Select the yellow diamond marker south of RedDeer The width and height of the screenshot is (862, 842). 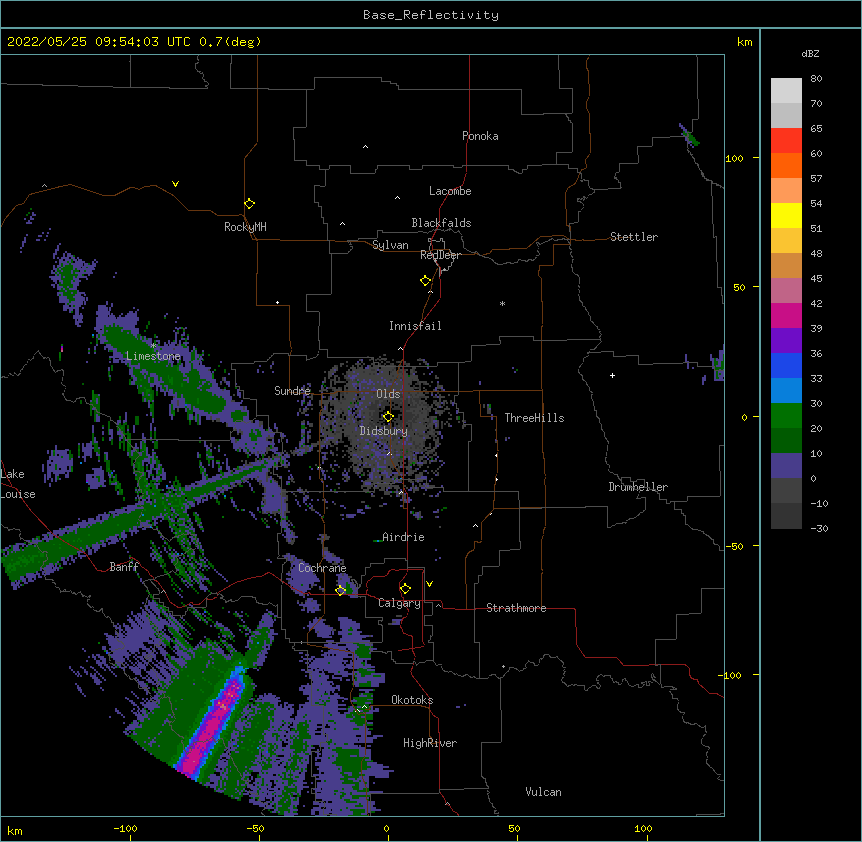tap(426, 281)
